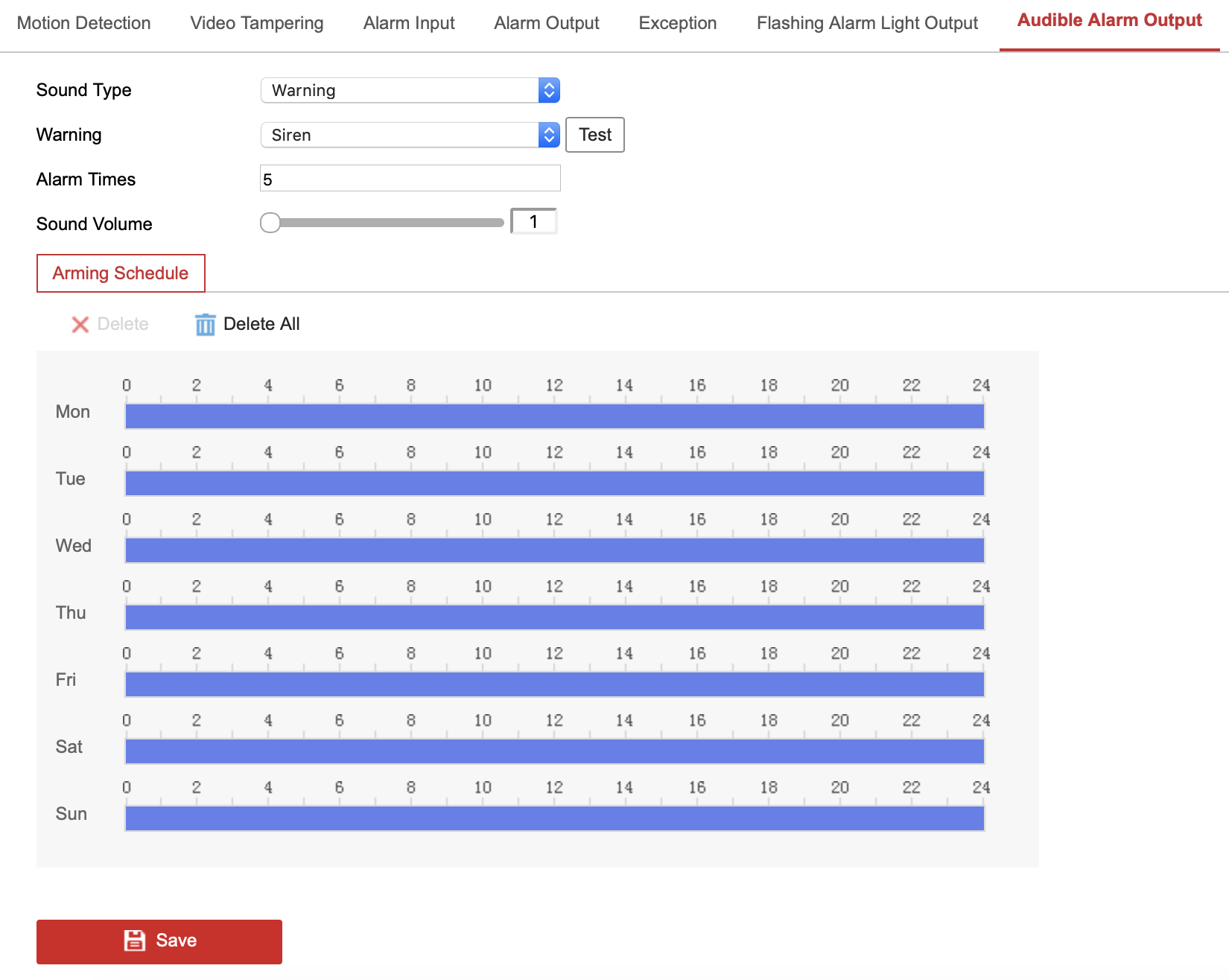The height and width of the screenshot is (980, 1229).
Task: Open the Exception tab
Action: (x=677, y=23)
